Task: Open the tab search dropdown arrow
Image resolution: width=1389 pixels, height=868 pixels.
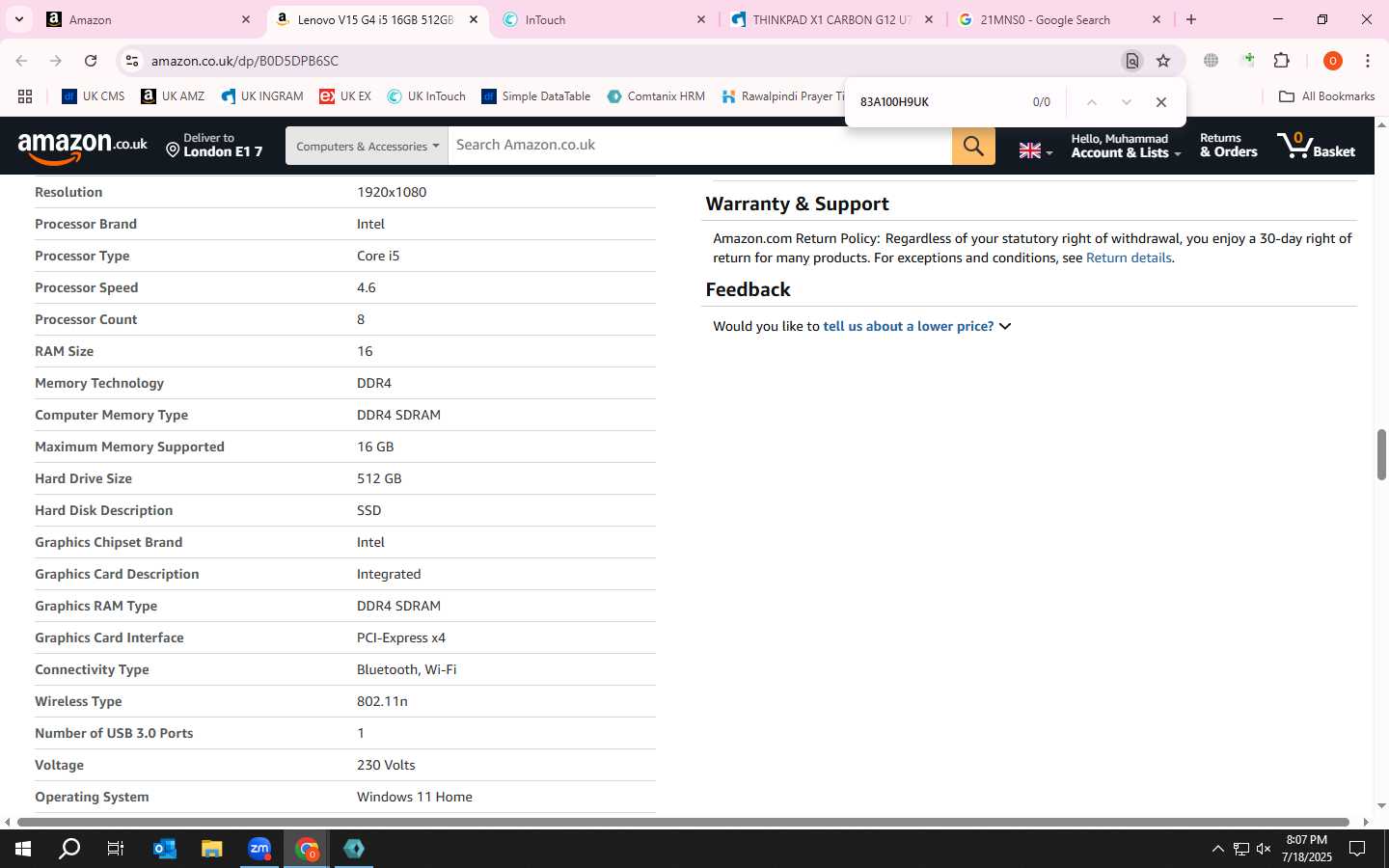Action: [x=19, y=19]
